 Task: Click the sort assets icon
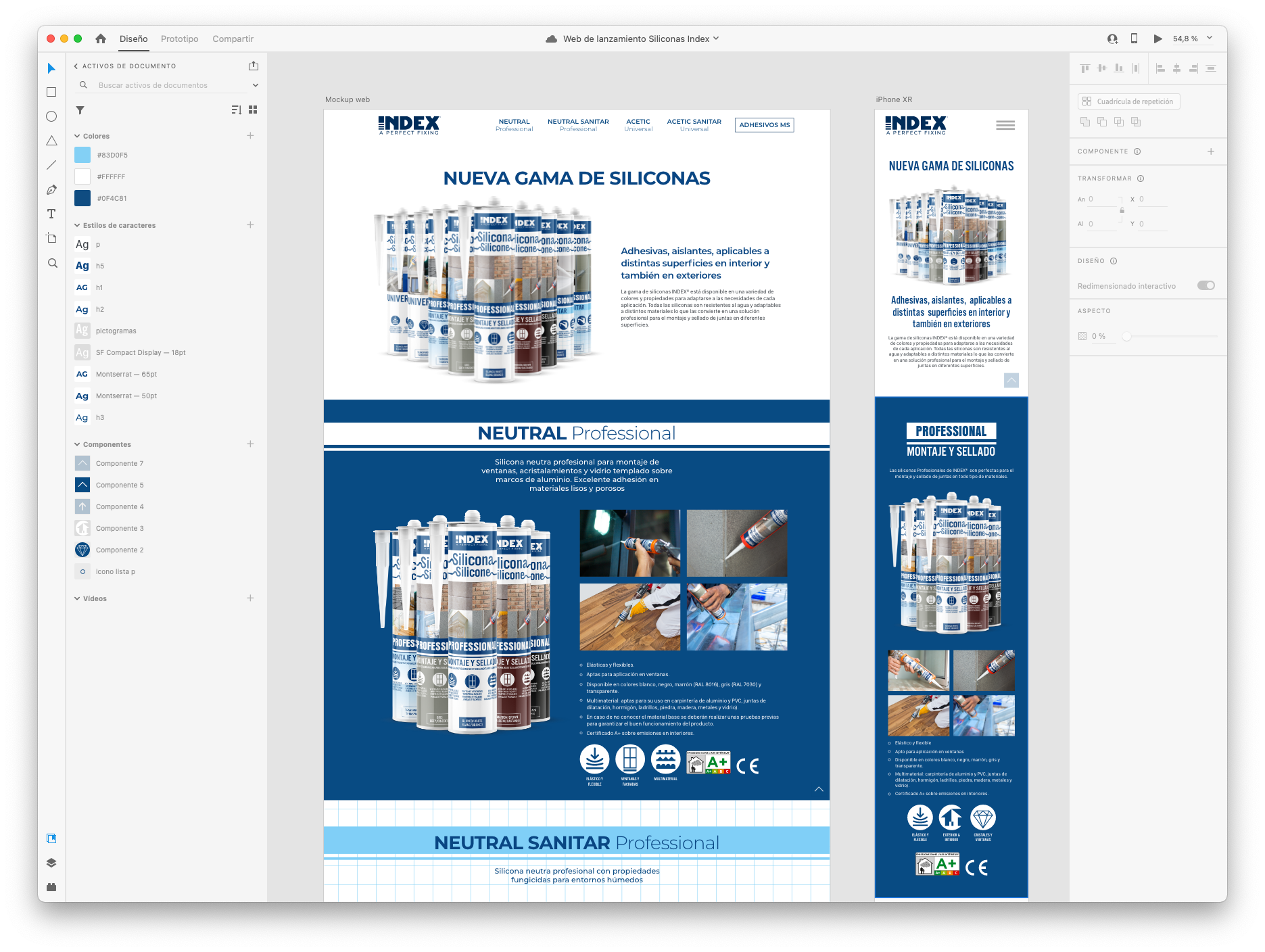(236, 110)
